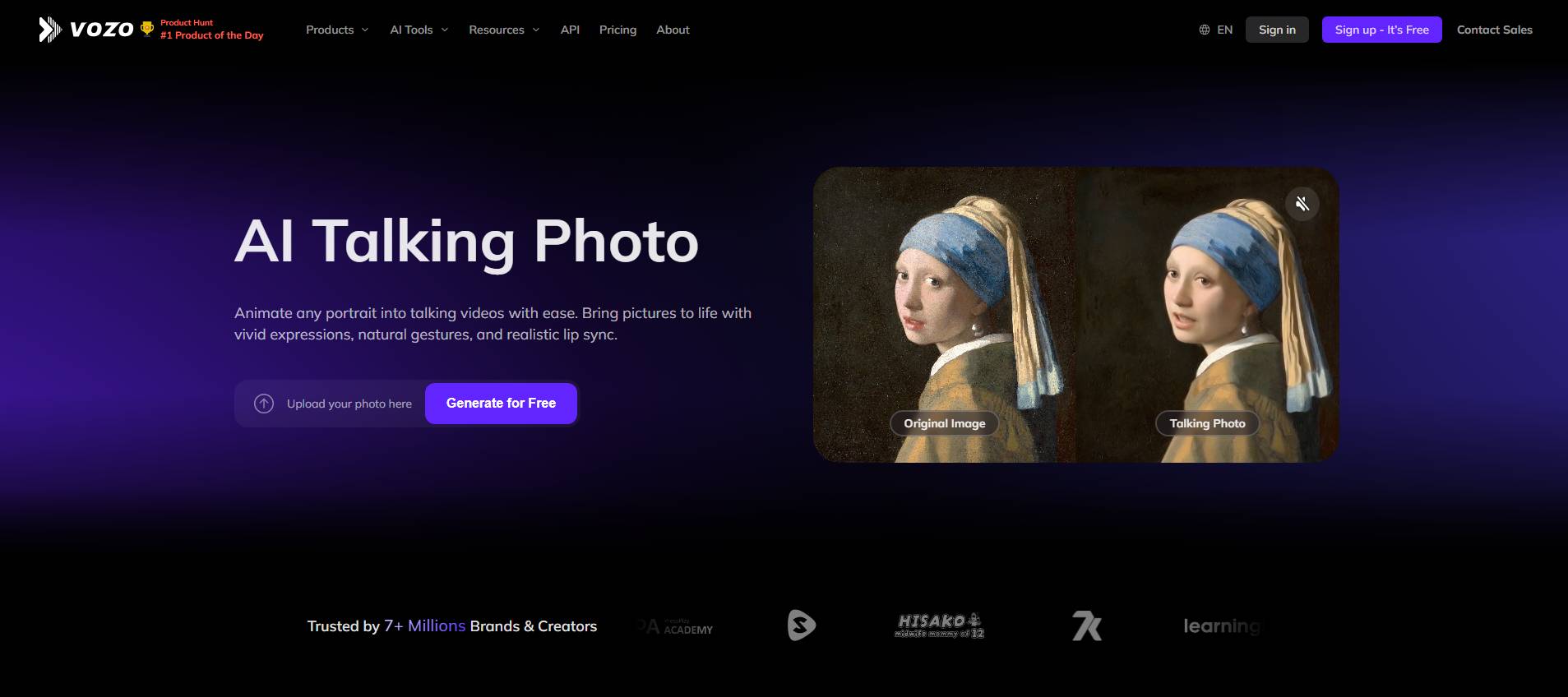
Task: Click the Hisako brand logo
Action: [940, 625]
